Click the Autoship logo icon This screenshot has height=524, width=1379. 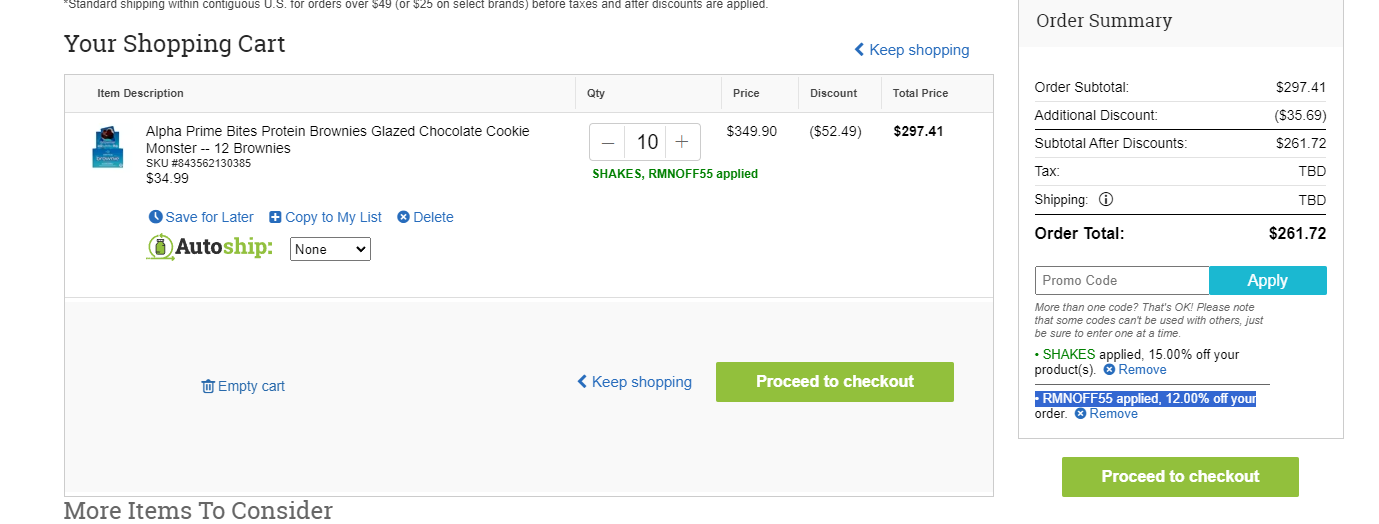coord(160,247)
